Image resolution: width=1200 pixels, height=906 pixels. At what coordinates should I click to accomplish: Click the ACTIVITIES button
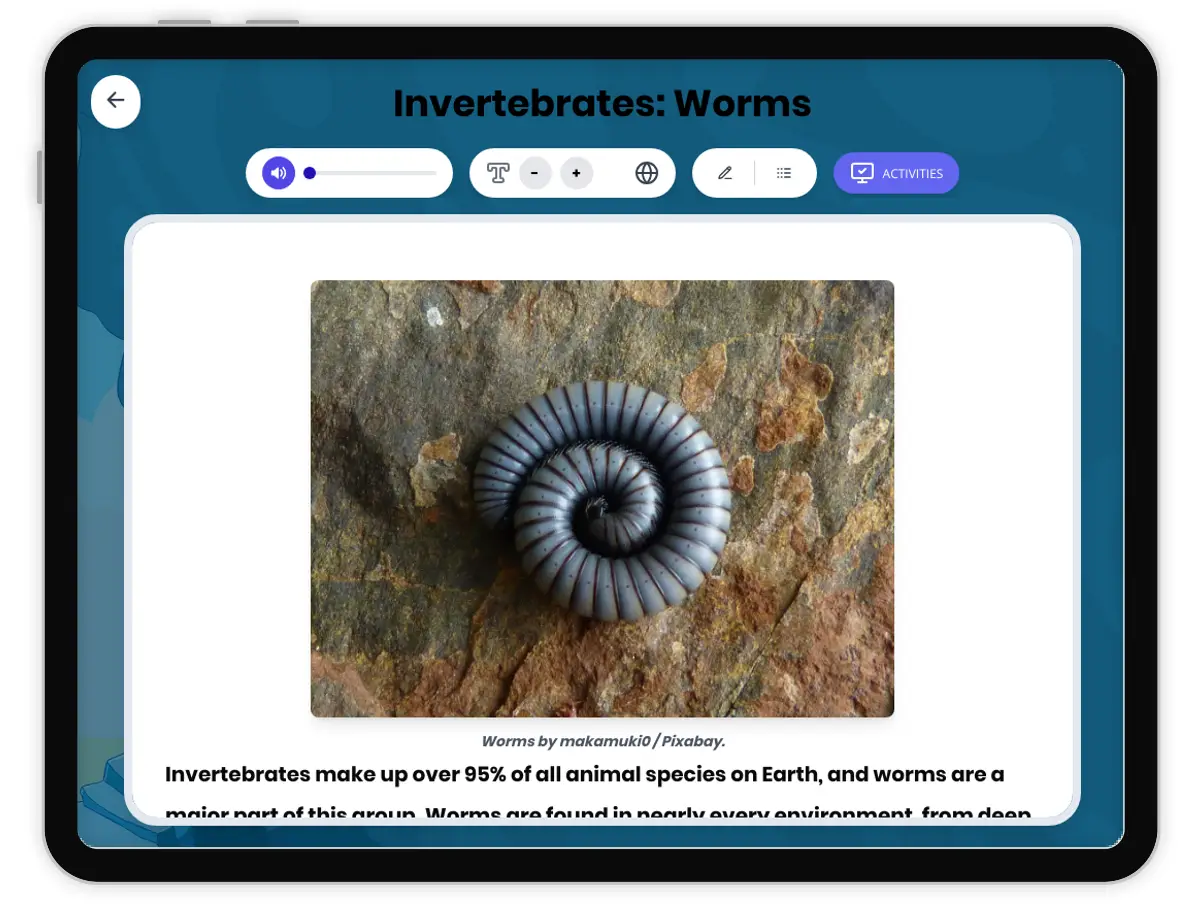coord(896,172)
